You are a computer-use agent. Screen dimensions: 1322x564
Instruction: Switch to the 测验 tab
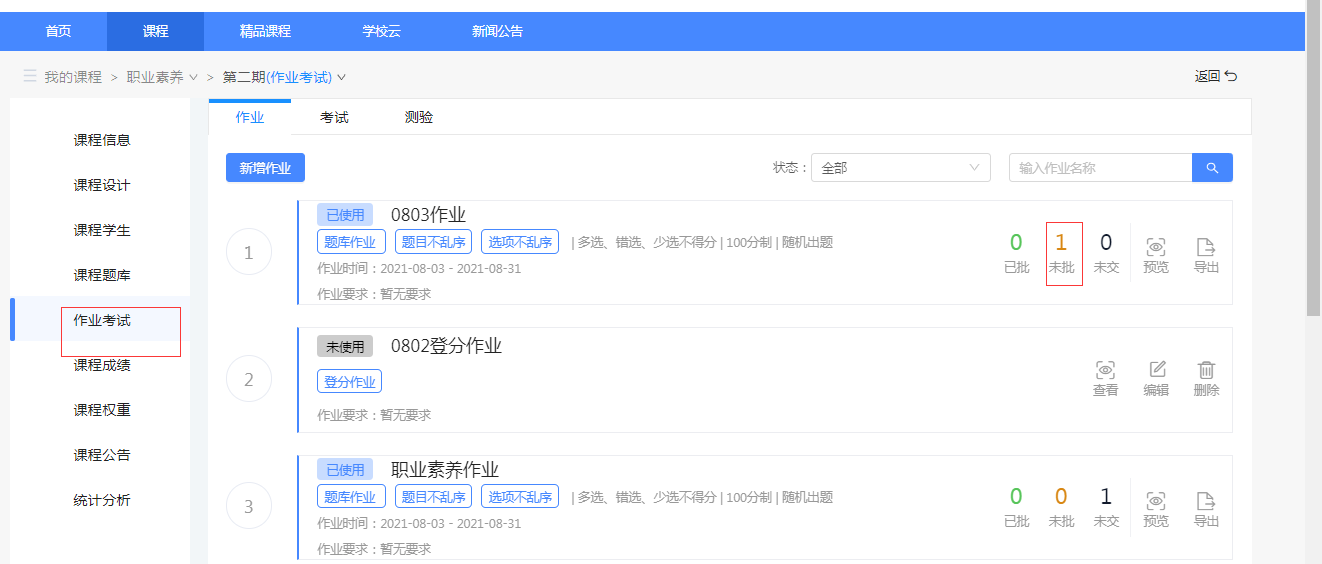click(419, 117)
